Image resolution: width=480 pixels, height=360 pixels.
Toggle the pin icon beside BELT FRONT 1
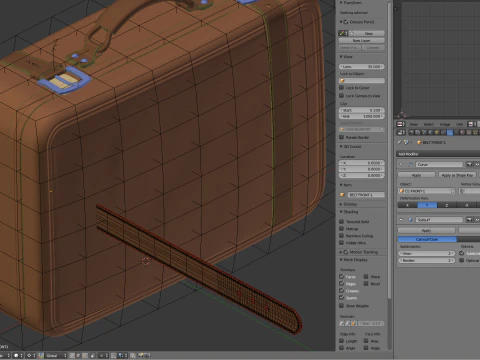[x=399, y=142]
